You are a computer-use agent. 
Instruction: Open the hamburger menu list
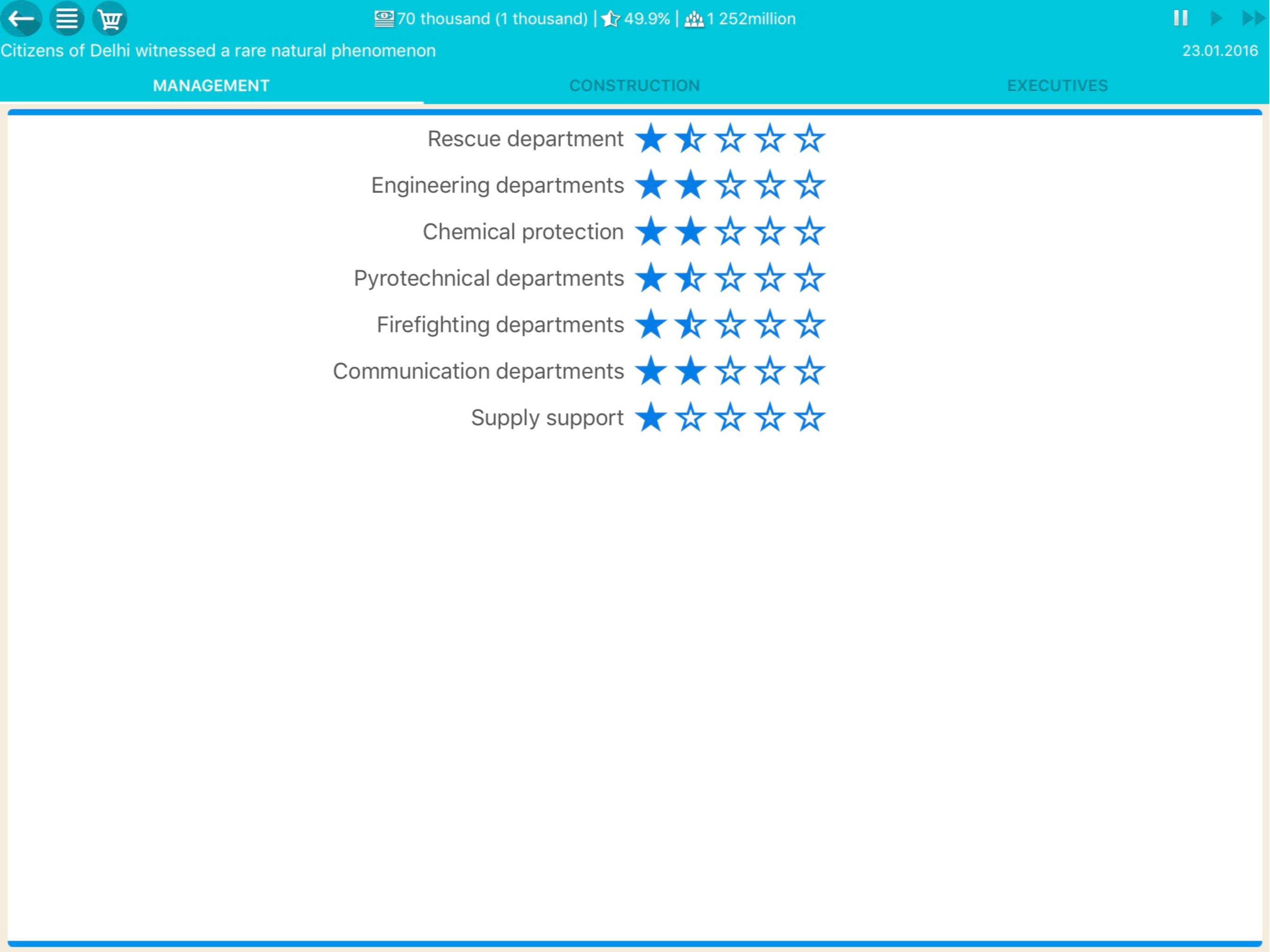coord(66,19)
